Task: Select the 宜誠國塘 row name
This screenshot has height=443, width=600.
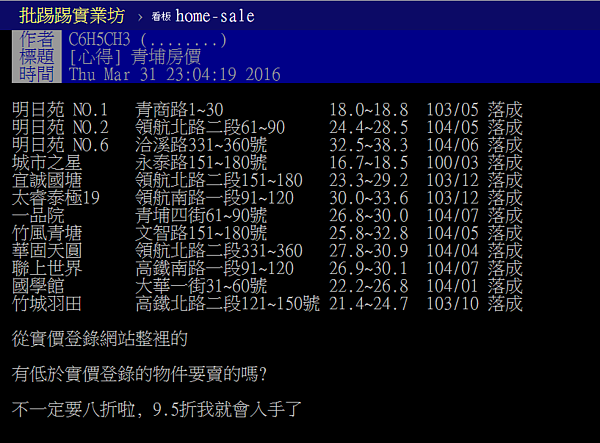Action: point(47,180)
